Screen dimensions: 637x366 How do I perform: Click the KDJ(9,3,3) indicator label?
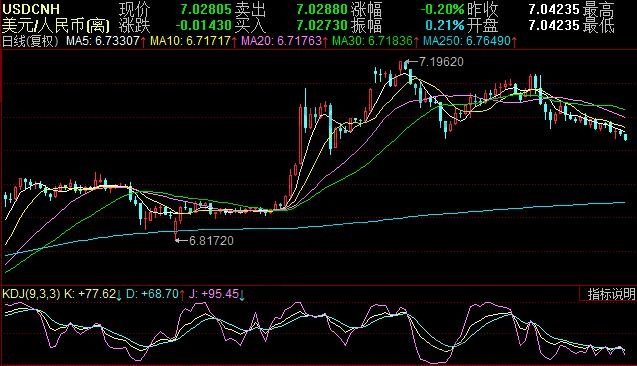tap(31, 294)
